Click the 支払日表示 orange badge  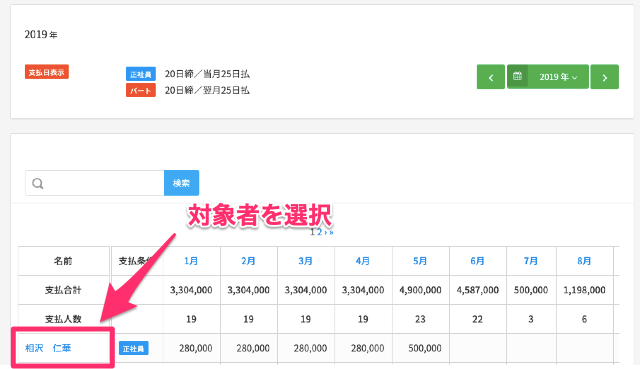coord(47,72)
